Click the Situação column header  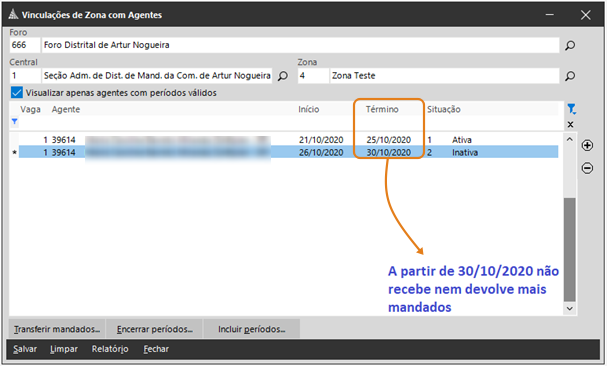click(x=444, y=109)
